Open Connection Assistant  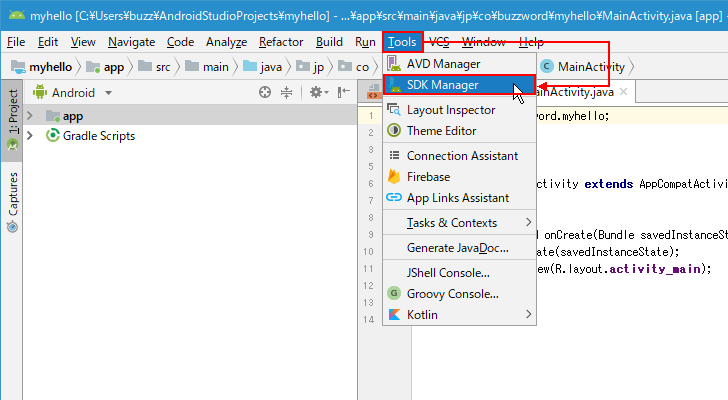(x=459, y=156)
